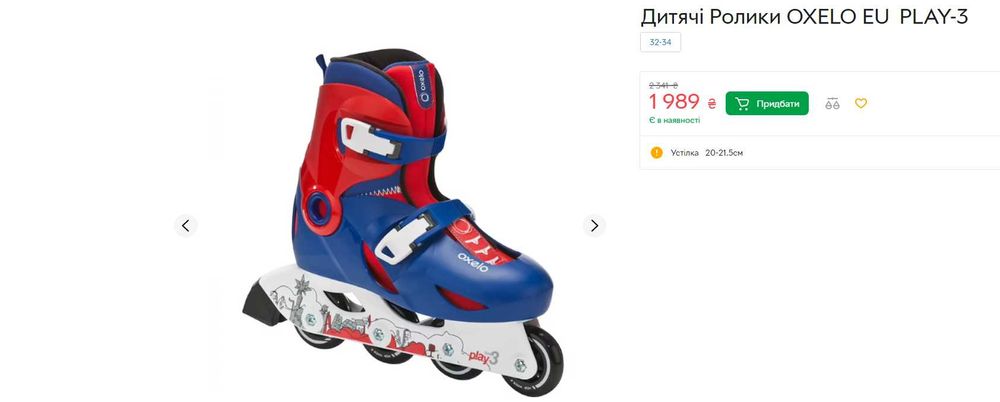
Task: Click the shopping cart icon inside Придбати
Action: 742,103
